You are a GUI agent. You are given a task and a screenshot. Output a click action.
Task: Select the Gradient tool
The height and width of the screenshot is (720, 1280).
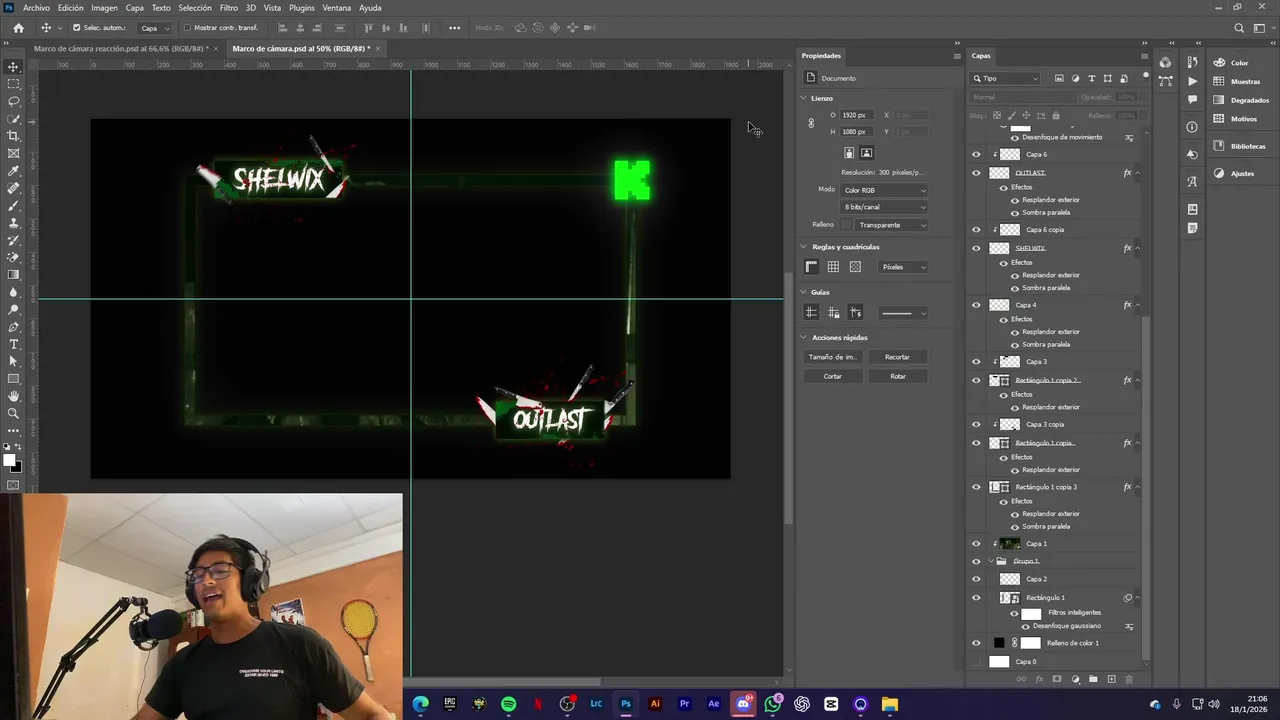pyautogui.click(x=13, y=275)
